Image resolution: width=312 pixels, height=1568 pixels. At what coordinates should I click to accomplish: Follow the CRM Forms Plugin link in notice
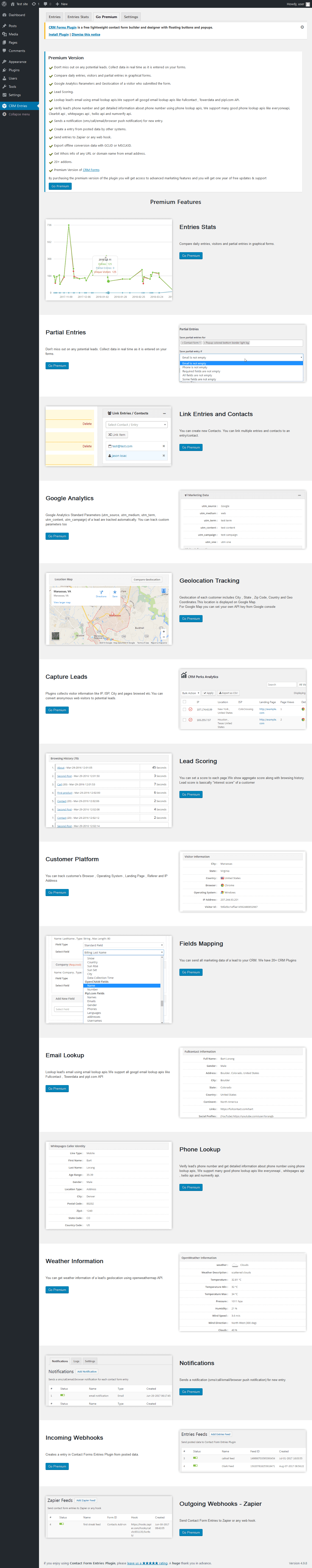coord(63,27)
